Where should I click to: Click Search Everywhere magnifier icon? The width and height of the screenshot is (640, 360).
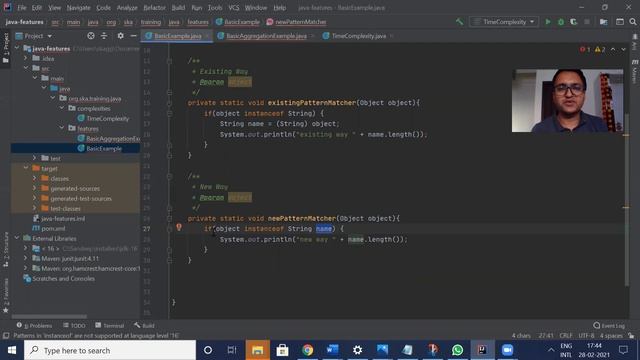[x=633, y=22]
